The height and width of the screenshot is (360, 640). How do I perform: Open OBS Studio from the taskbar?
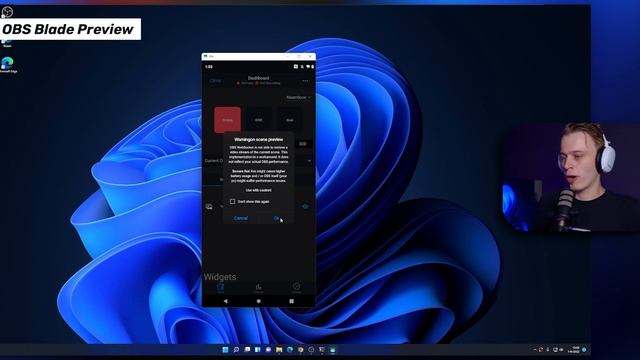311,350
